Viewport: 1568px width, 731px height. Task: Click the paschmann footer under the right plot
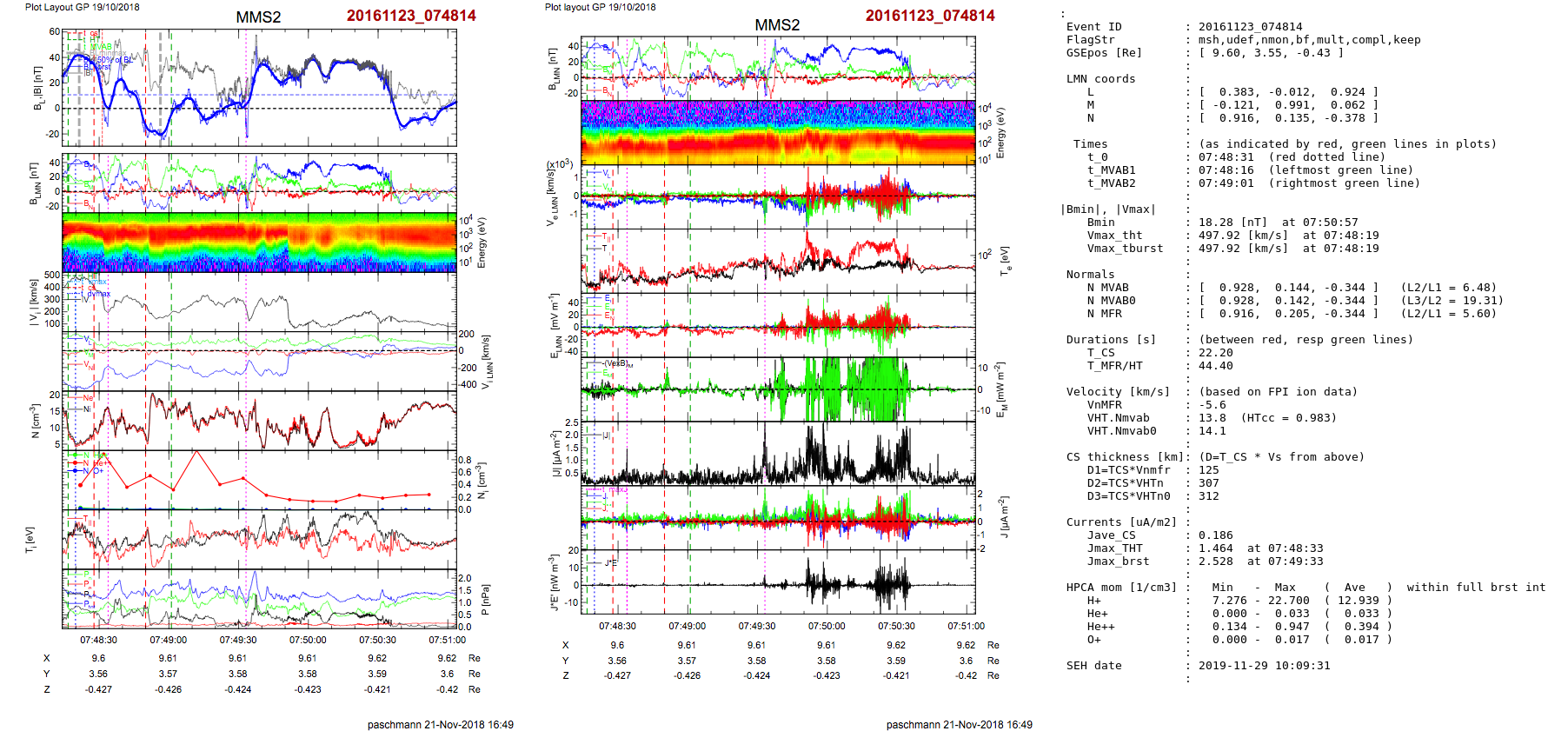(959, 724)
